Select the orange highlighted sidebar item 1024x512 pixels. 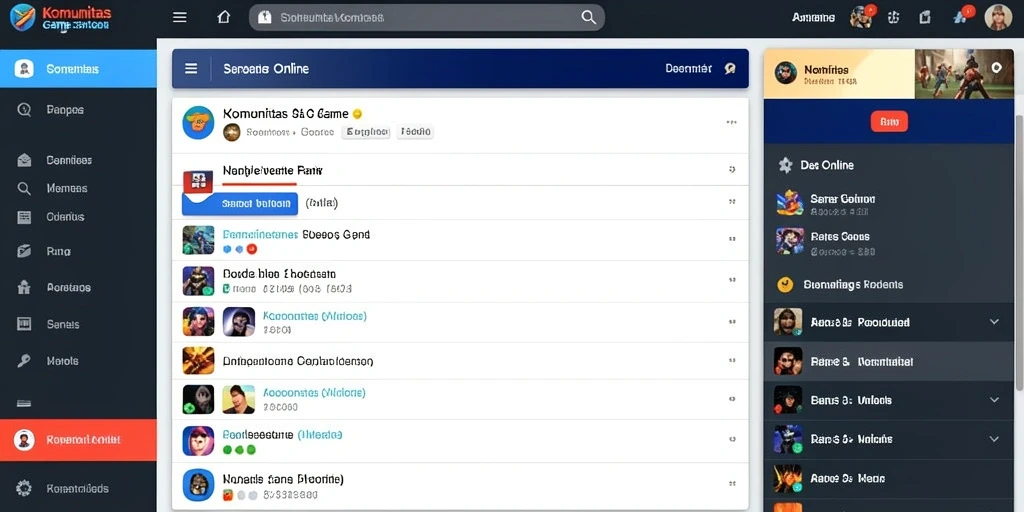click(78, 440)
